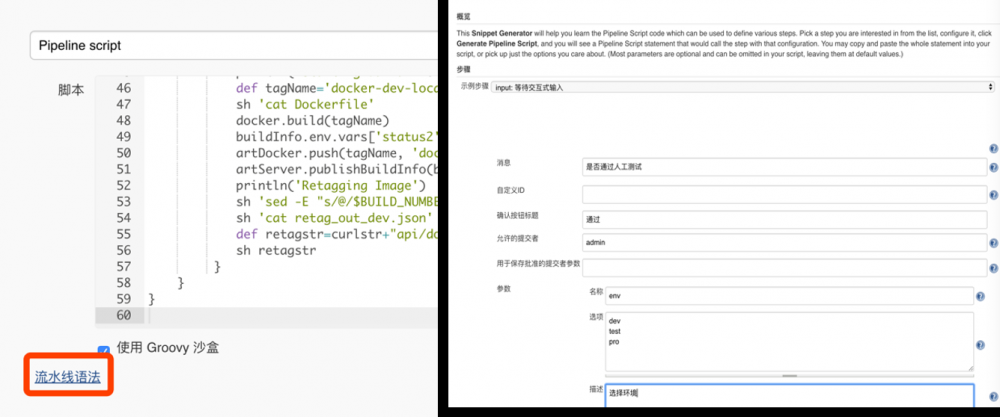Open help for the 允许的提交者 field
This screenshot has width=1000, height=417.
point(993,243)
